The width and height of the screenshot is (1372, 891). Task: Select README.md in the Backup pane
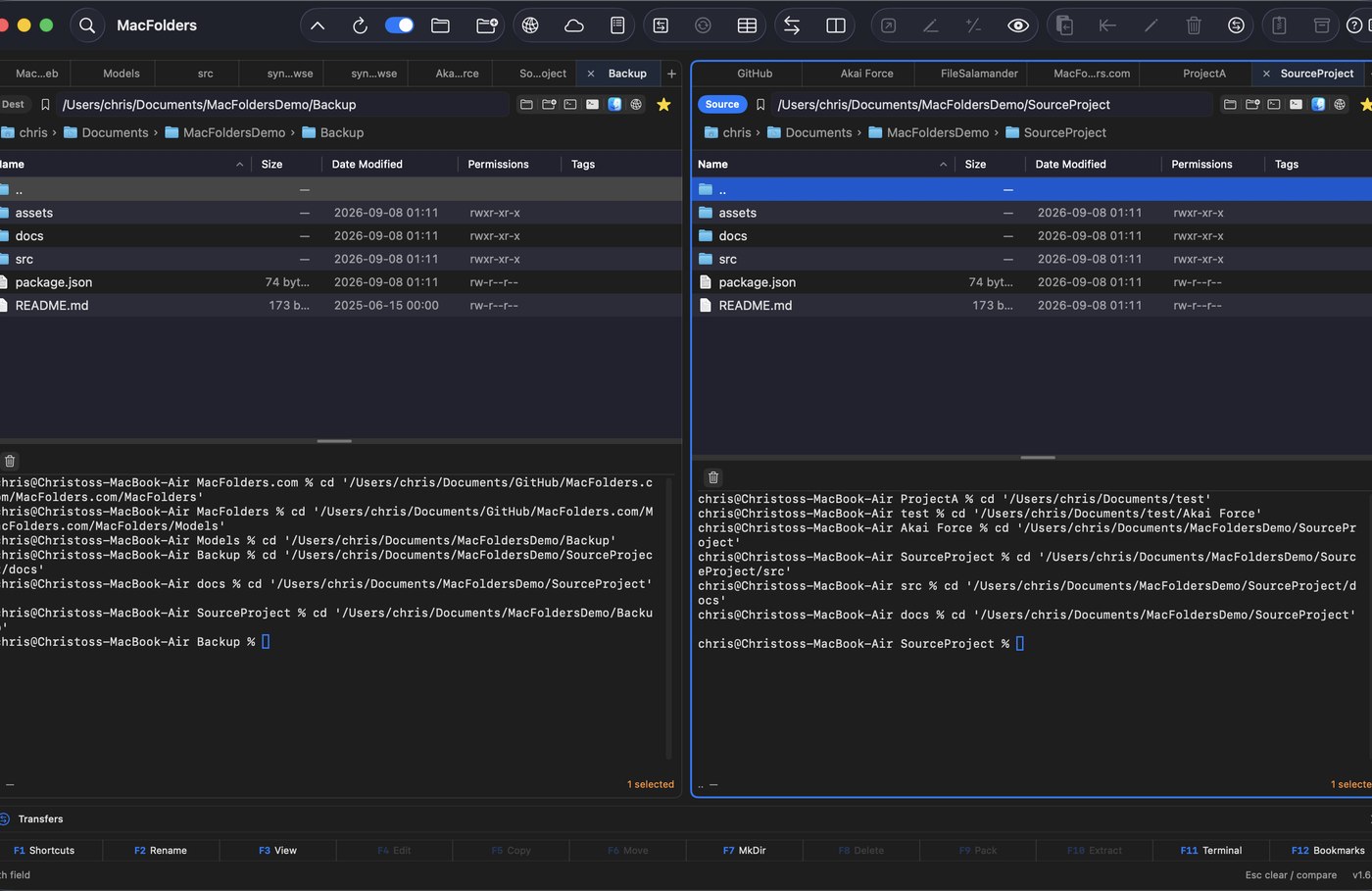click(340, 306)
